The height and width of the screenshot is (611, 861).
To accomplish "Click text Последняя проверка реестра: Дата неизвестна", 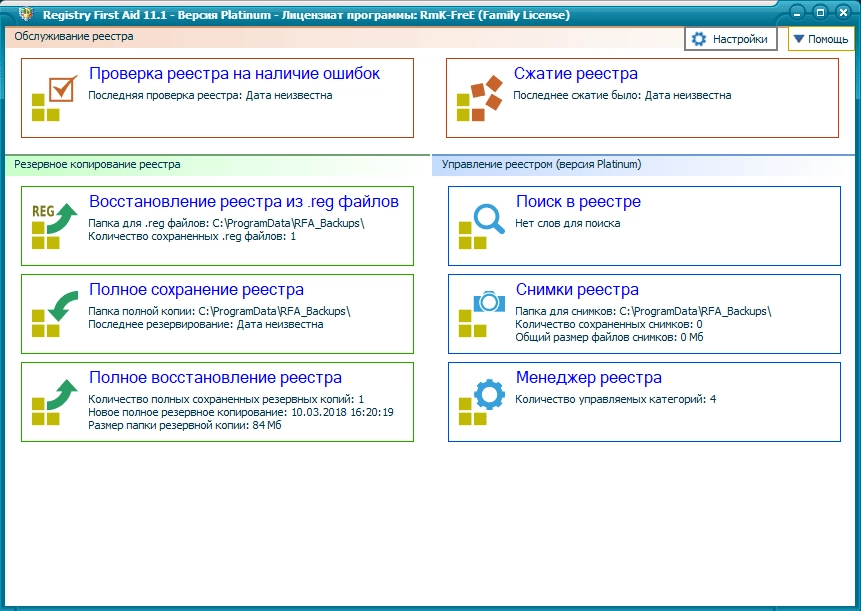I will [210, 96].
